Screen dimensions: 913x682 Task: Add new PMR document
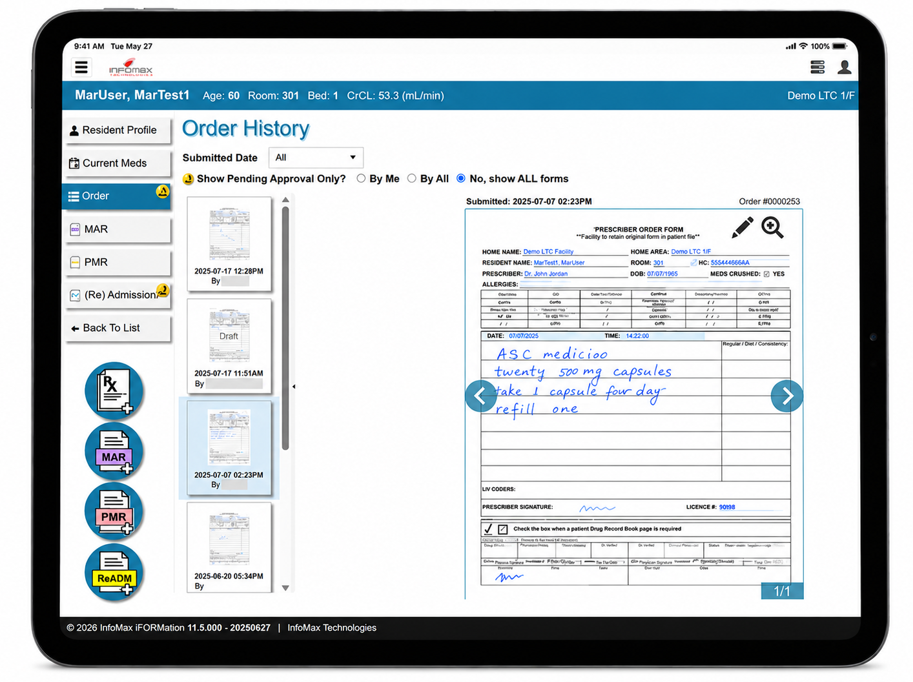[114, 512]
